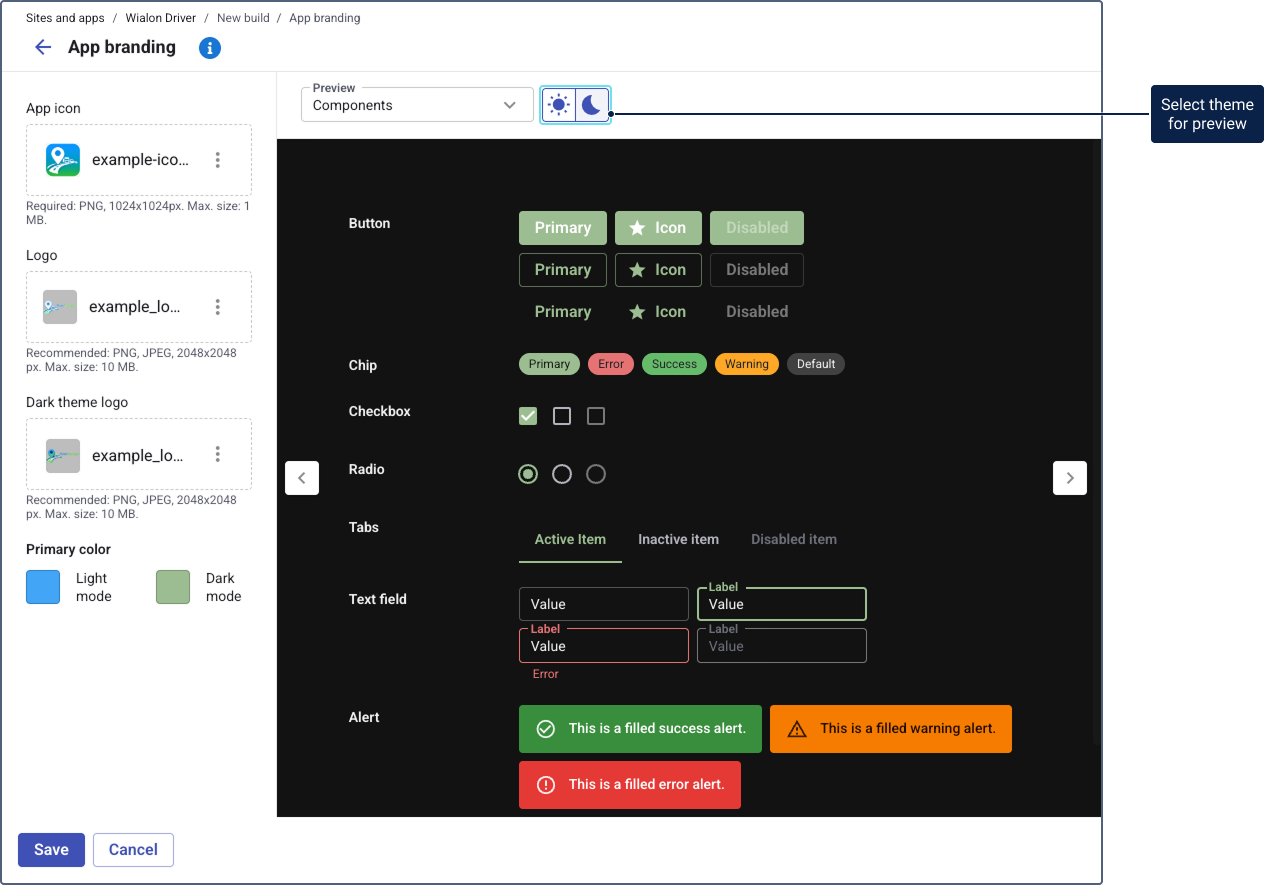This screenshot has height=885, width=1266.
Task: Go back using the arrow beside App branding
Action: pos(43,47)
